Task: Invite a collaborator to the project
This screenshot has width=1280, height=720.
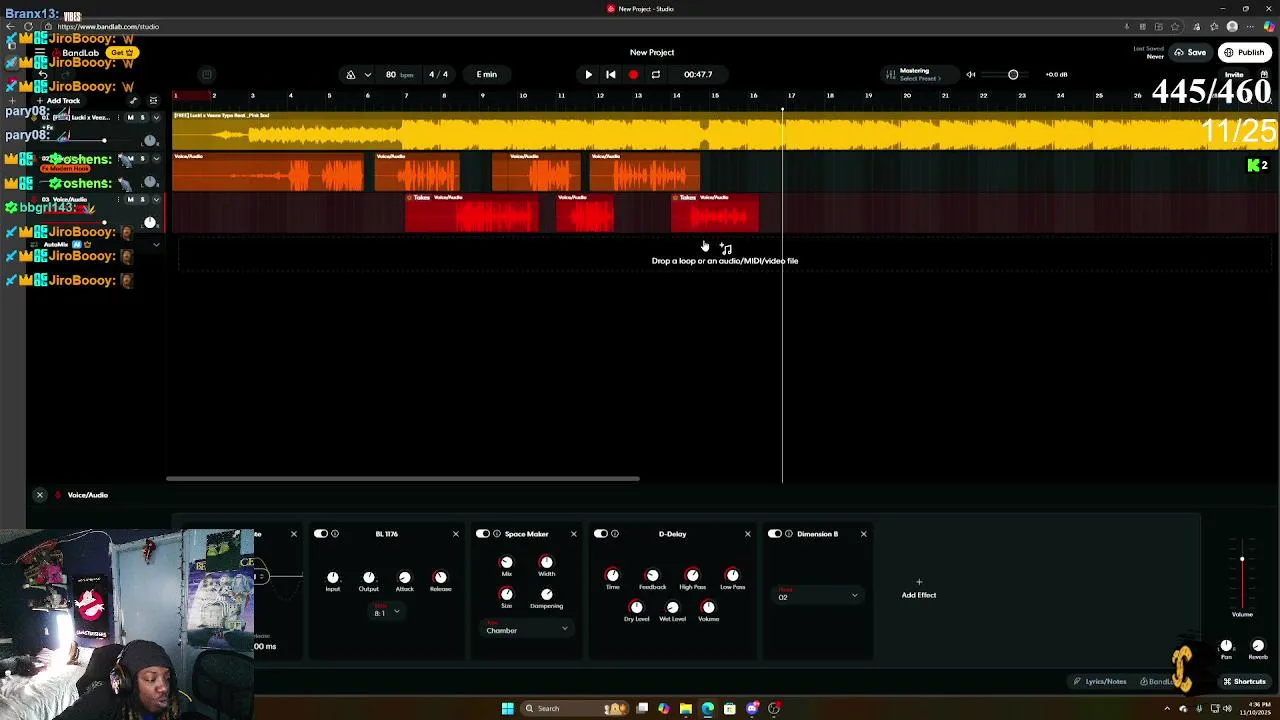Action: (1234, 74)
